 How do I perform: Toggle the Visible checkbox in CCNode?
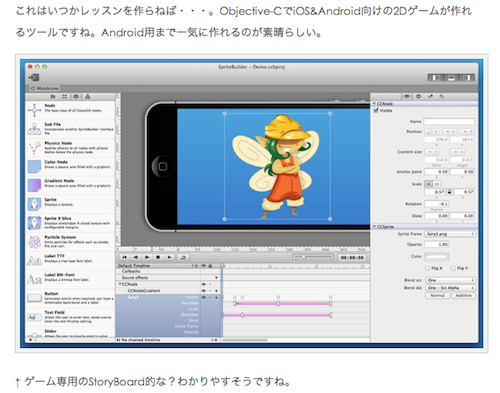(376, 110)
